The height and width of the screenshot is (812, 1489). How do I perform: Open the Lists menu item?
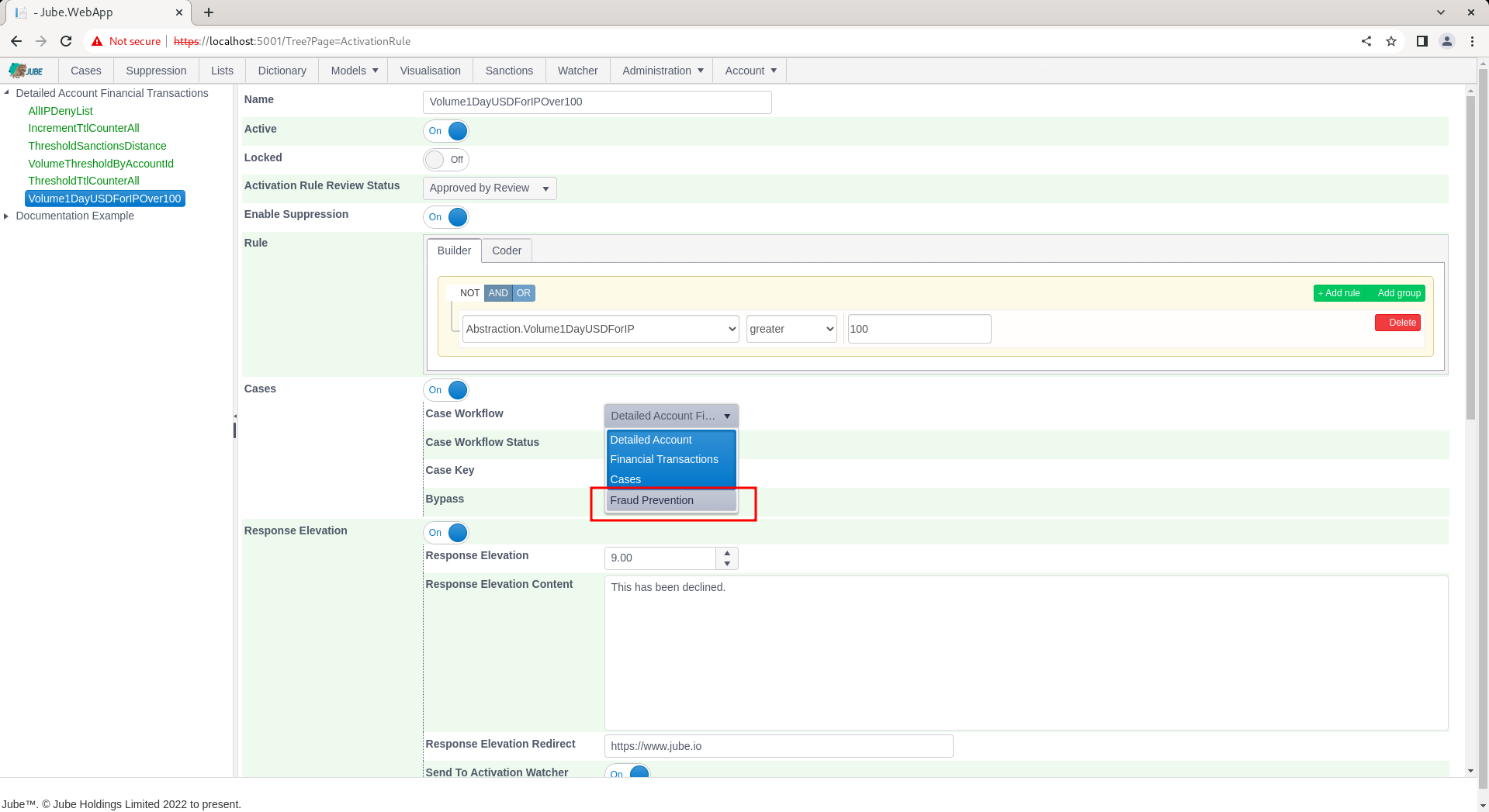222,71
